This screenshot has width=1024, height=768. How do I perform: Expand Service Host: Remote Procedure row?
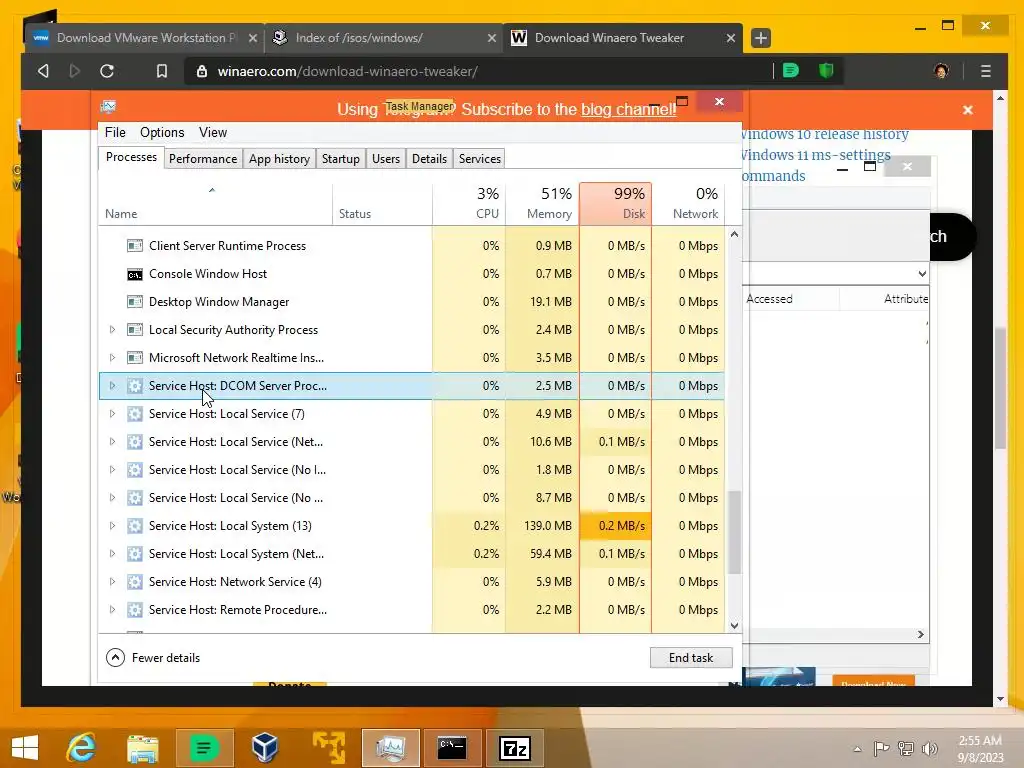(112, 610)
